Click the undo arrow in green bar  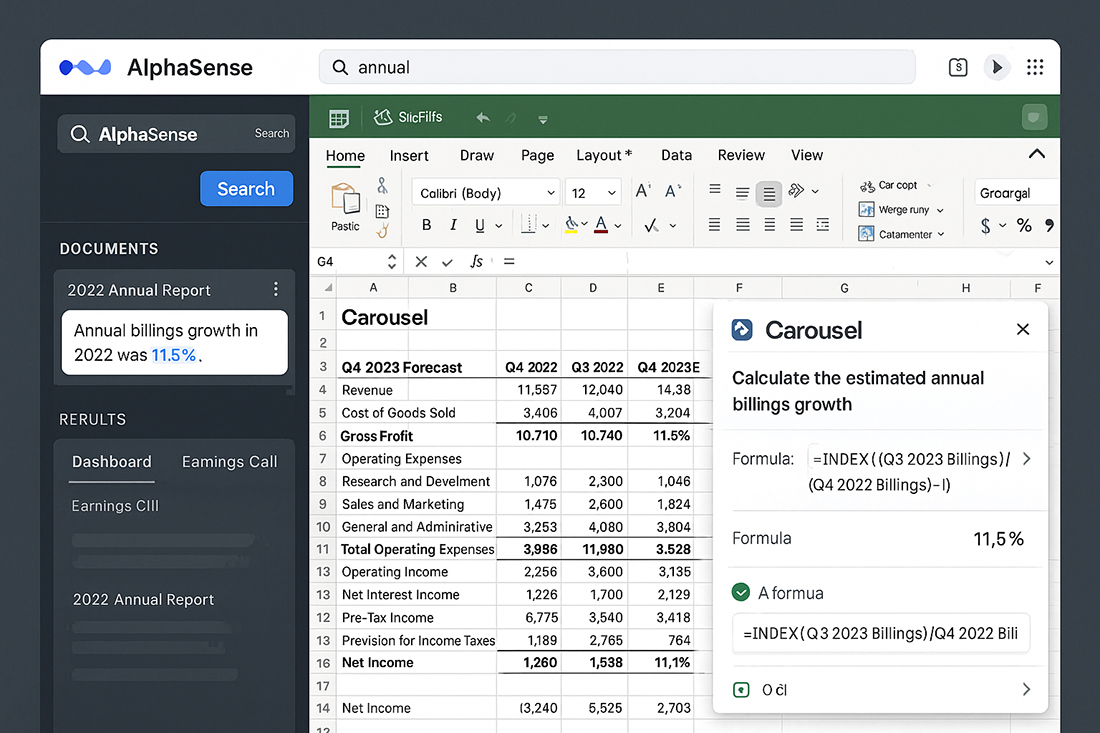point(483,118)
